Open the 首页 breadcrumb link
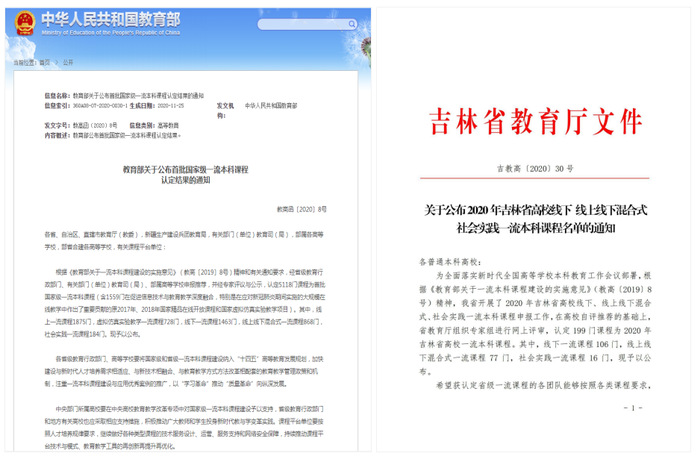 pos(44,62)
